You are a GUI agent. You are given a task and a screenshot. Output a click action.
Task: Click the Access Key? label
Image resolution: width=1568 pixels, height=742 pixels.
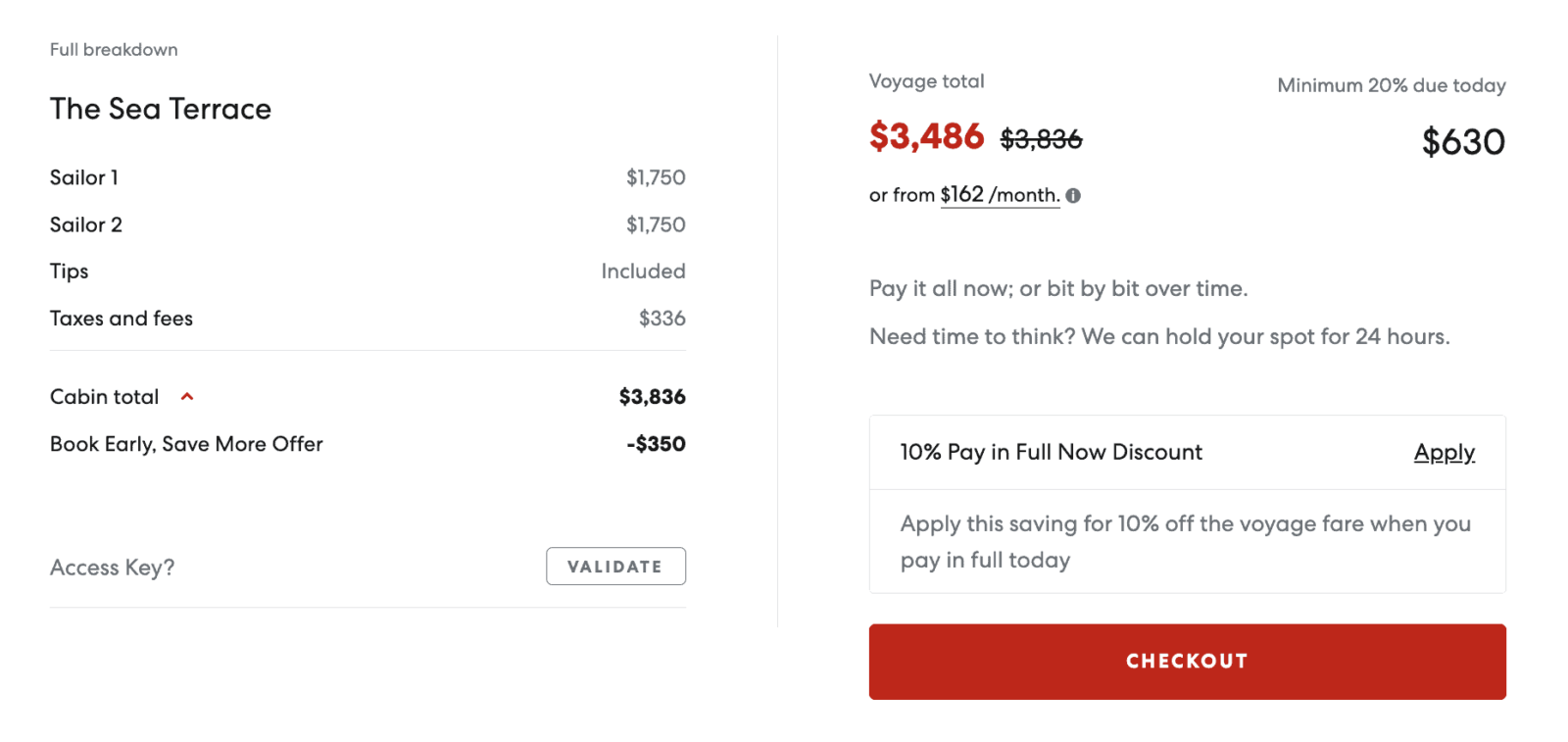(x=113, y=567)
